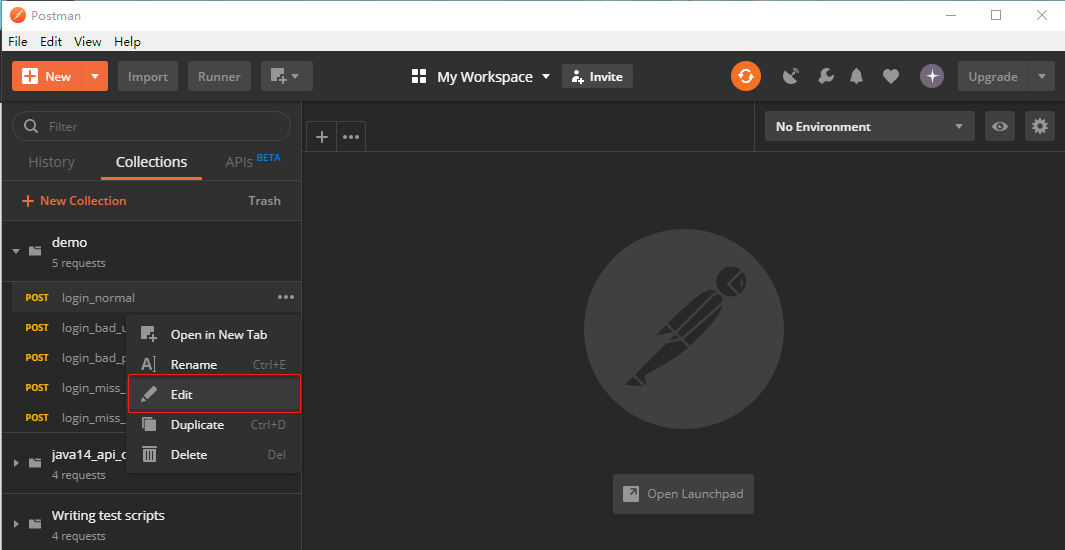Click the workspace grid icon

point(418,76)
